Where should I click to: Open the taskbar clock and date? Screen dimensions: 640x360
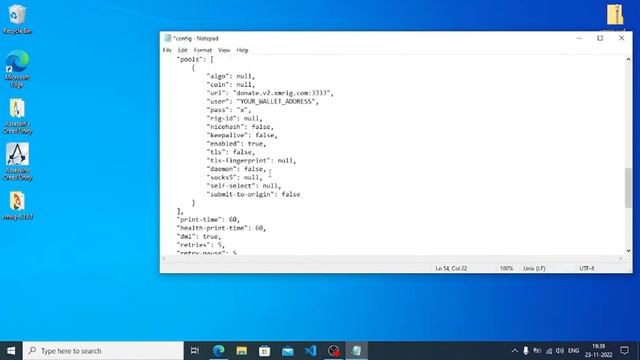point(598,351)
